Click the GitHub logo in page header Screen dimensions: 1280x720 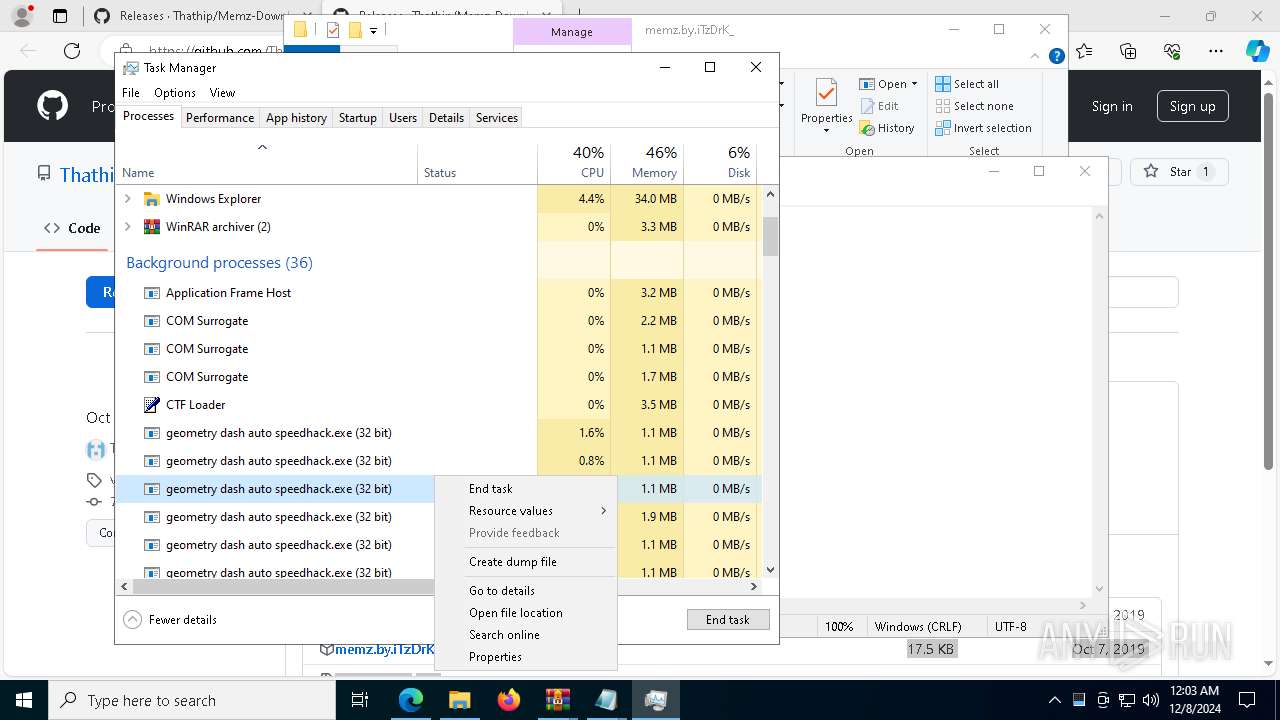point(52,106)
